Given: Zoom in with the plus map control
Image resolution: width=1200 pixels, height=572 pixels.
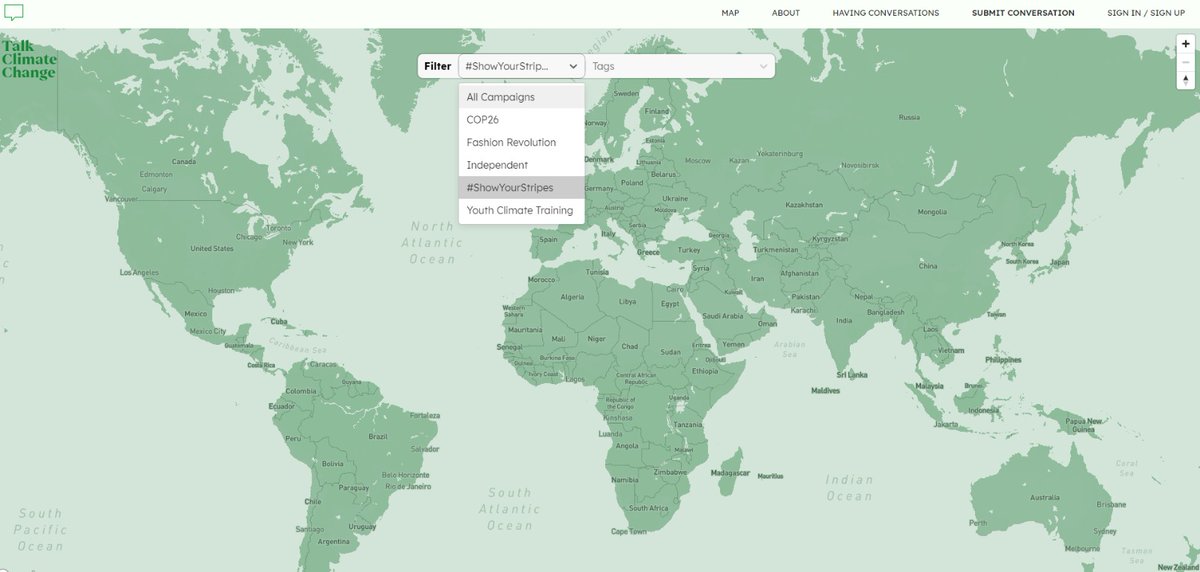Looking at the screenshot, I should (x=1186, y=44).
